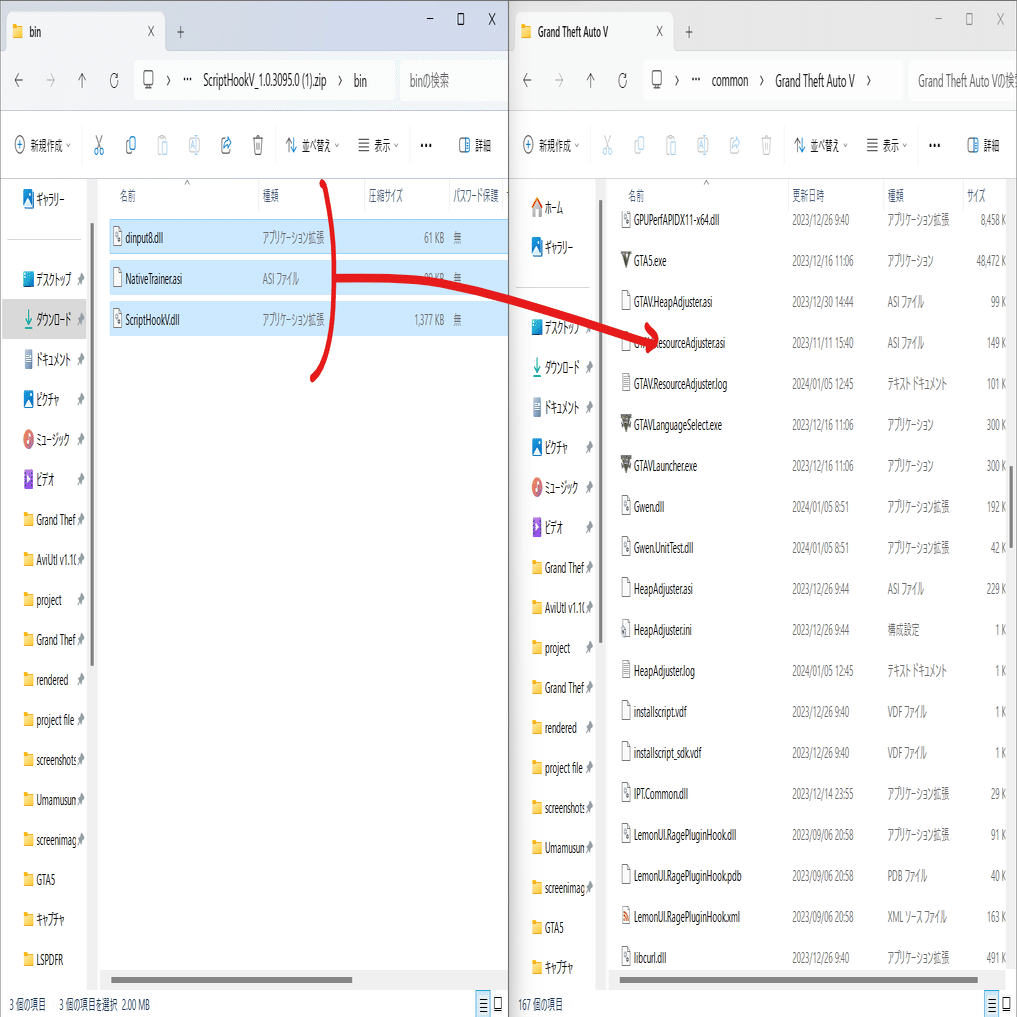Click Cut icon in bin window toolbar
The image size is (1017, 1017).
tap(99, 145)
